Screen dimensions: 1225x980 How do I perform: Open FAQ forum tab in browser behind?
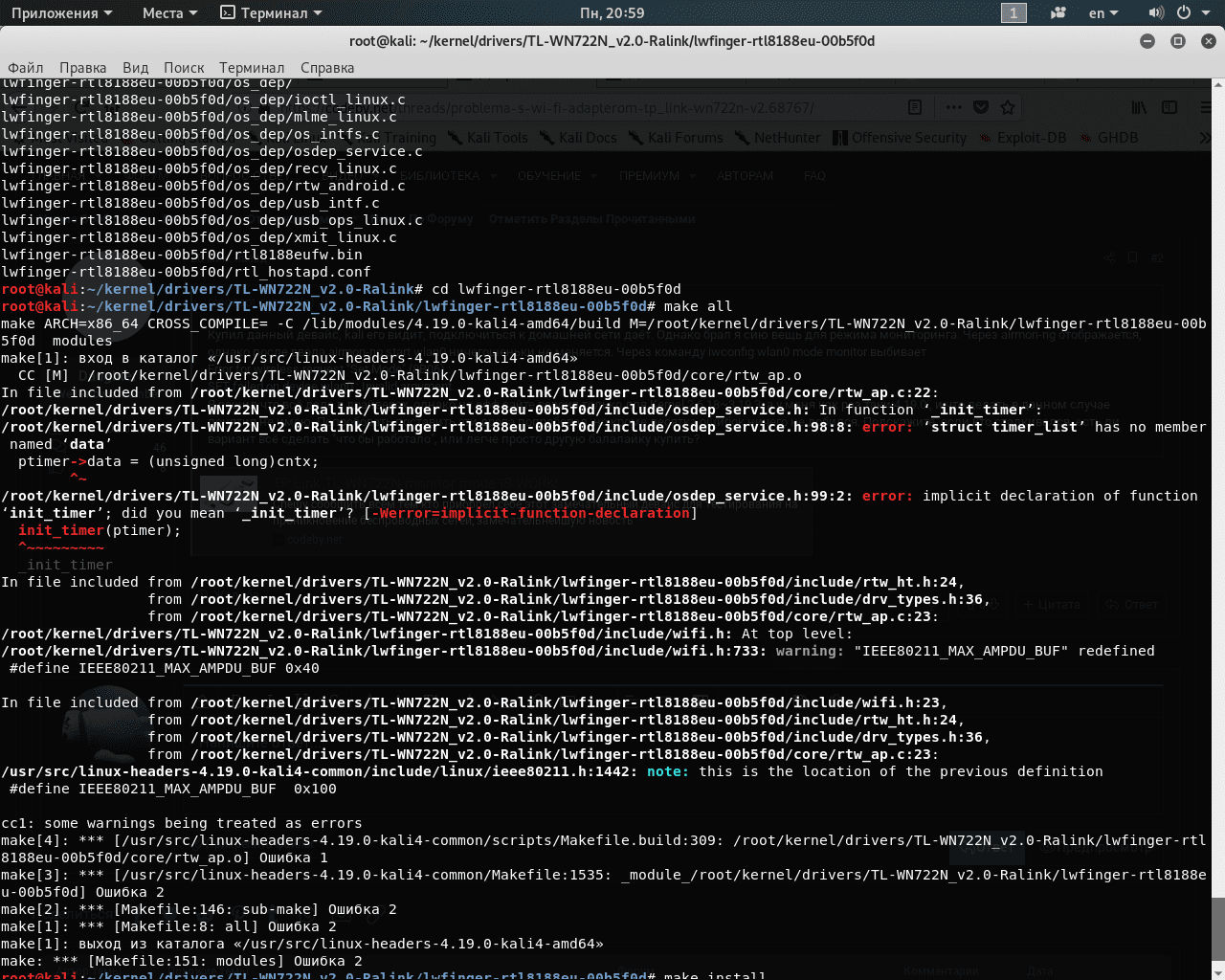tap(814, 176)
